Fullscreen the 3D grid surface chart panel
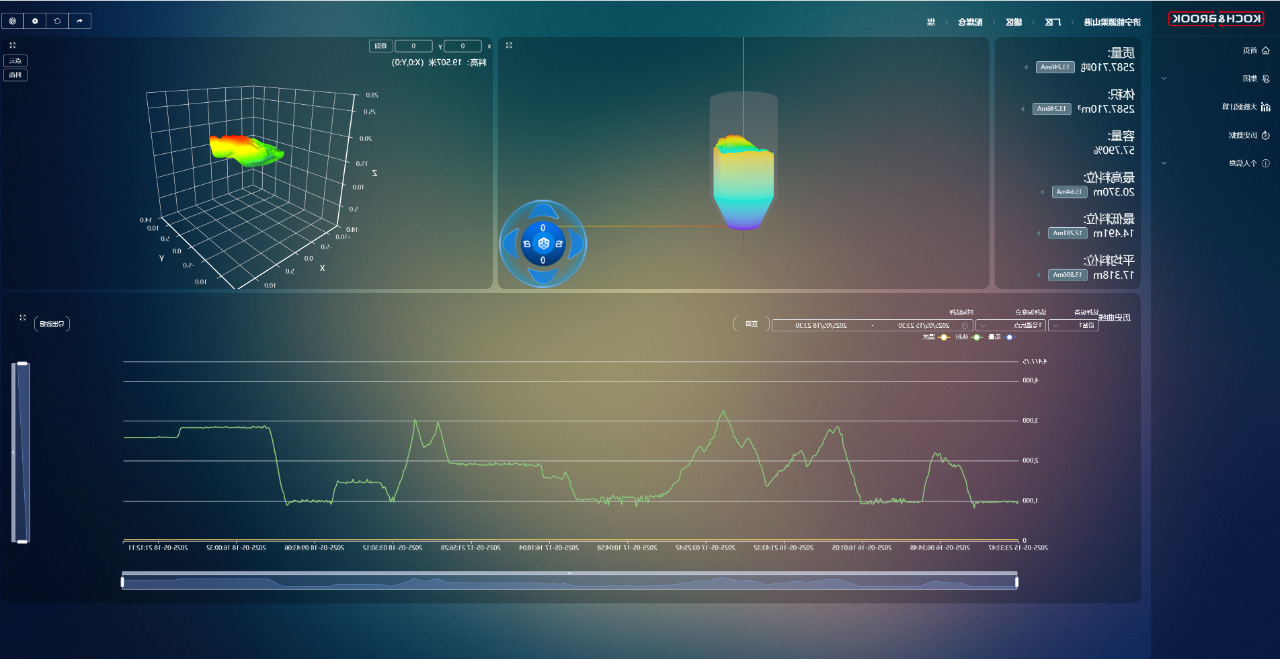This screenshot has width=1280, height=659. pos(12,45)
